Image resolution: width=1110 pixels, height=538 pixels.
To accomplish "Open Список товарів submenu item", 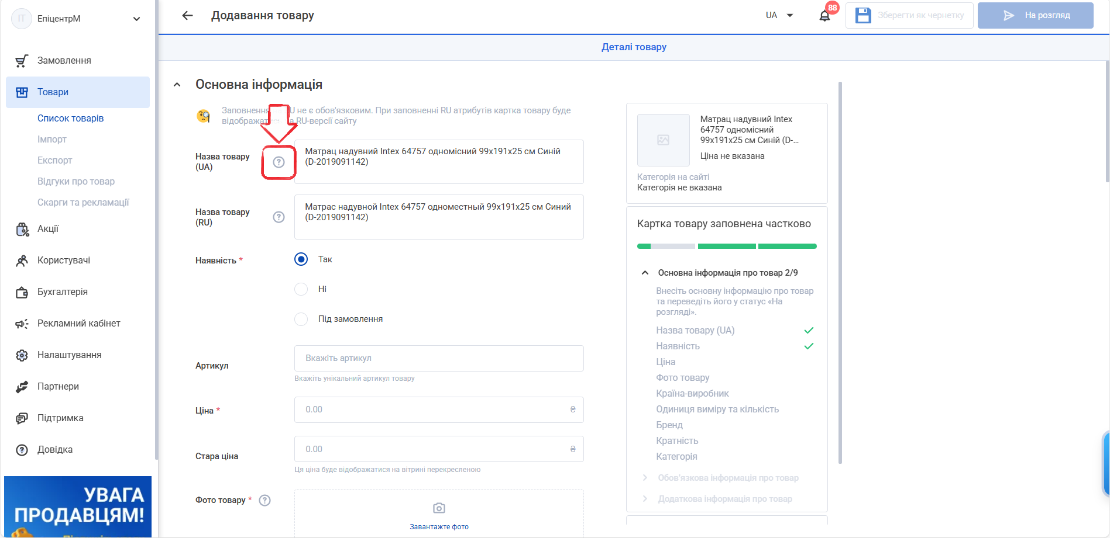I will point(71,119).
